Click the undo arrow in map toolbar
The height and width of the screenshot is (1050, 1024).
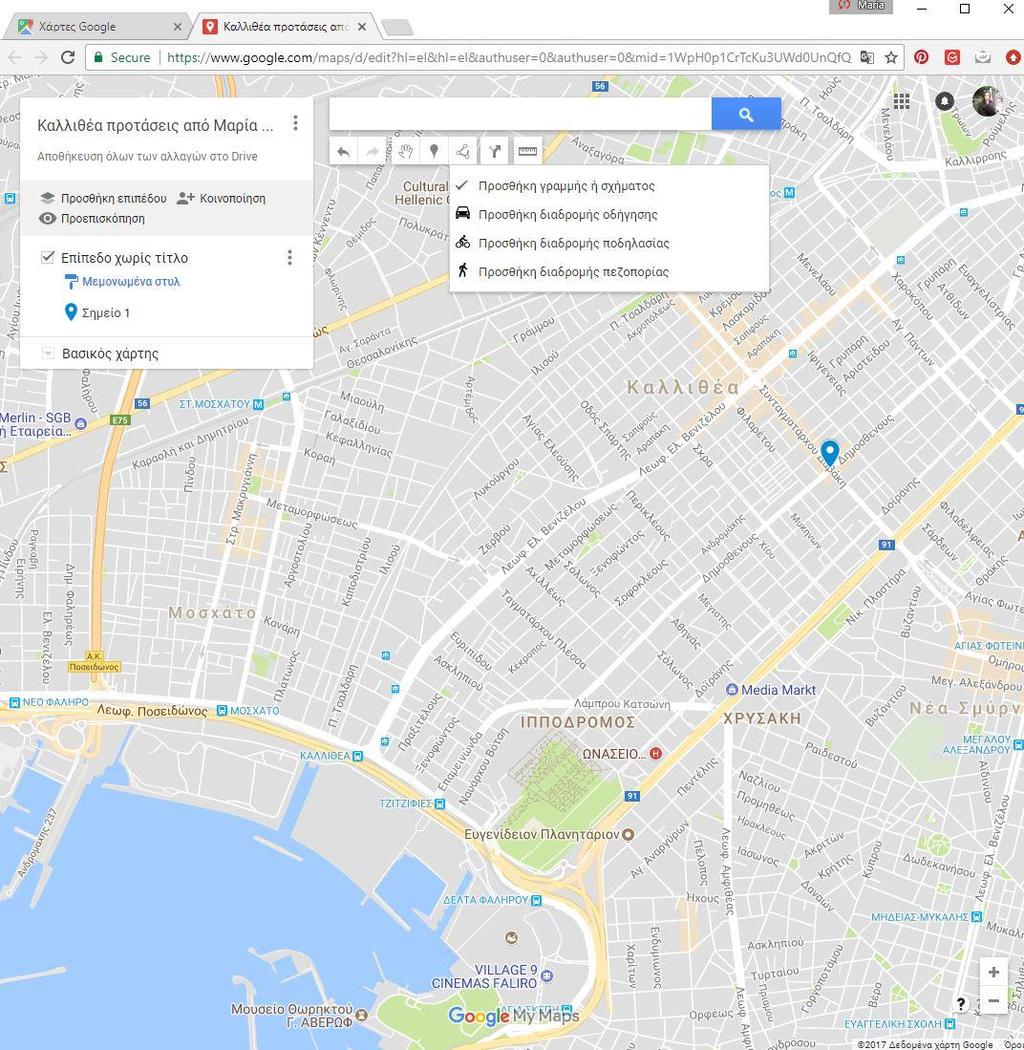coord(344,152)
